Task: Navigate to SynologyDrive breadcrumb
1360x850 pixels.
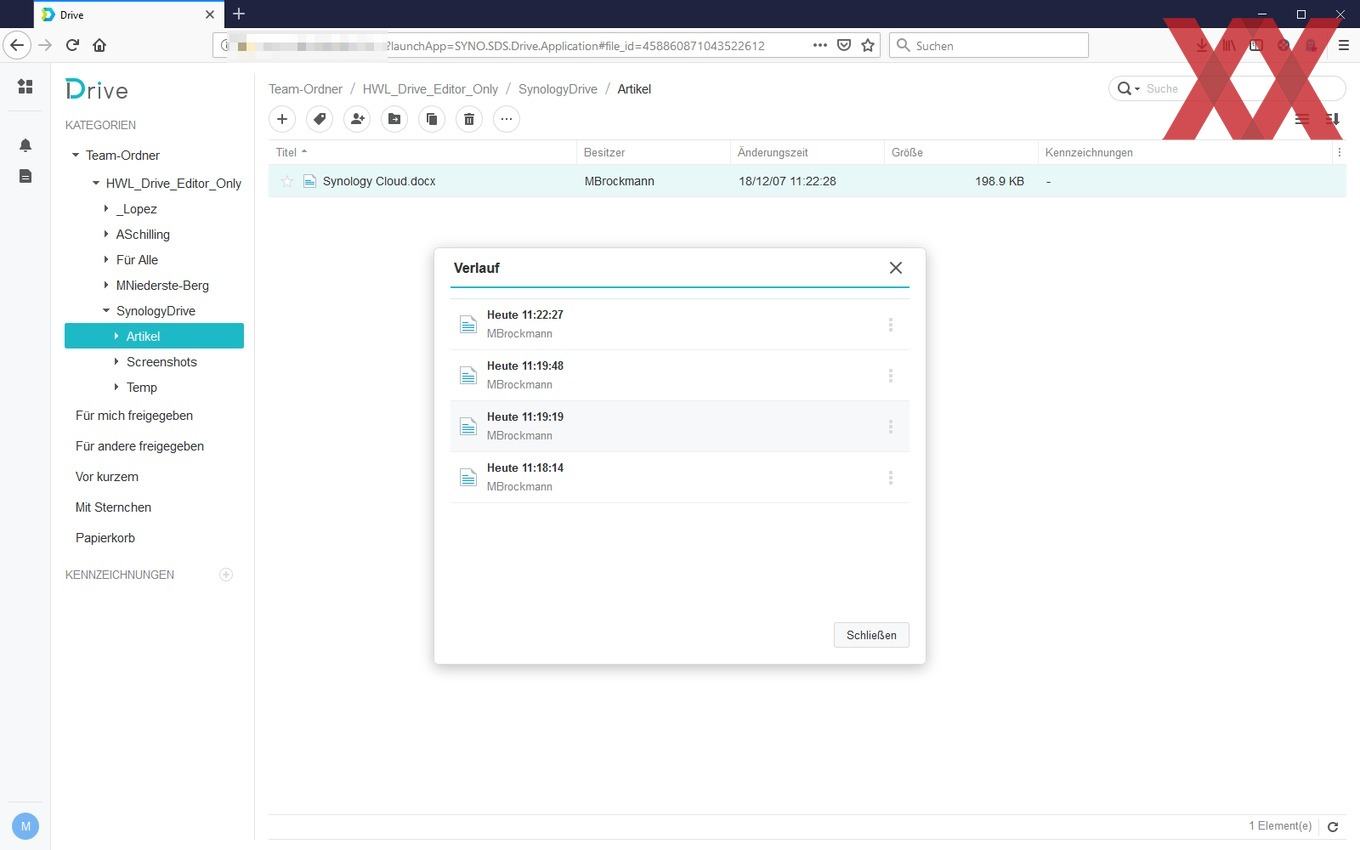Action: pyautogui.click(x=558, y=89)
